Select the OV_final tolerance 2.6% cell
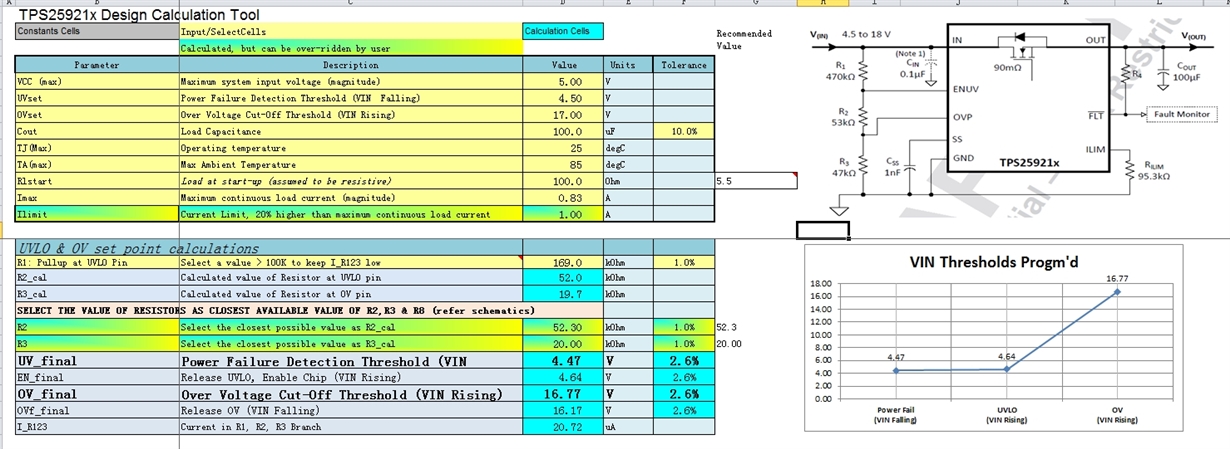 tap(684, 394)
